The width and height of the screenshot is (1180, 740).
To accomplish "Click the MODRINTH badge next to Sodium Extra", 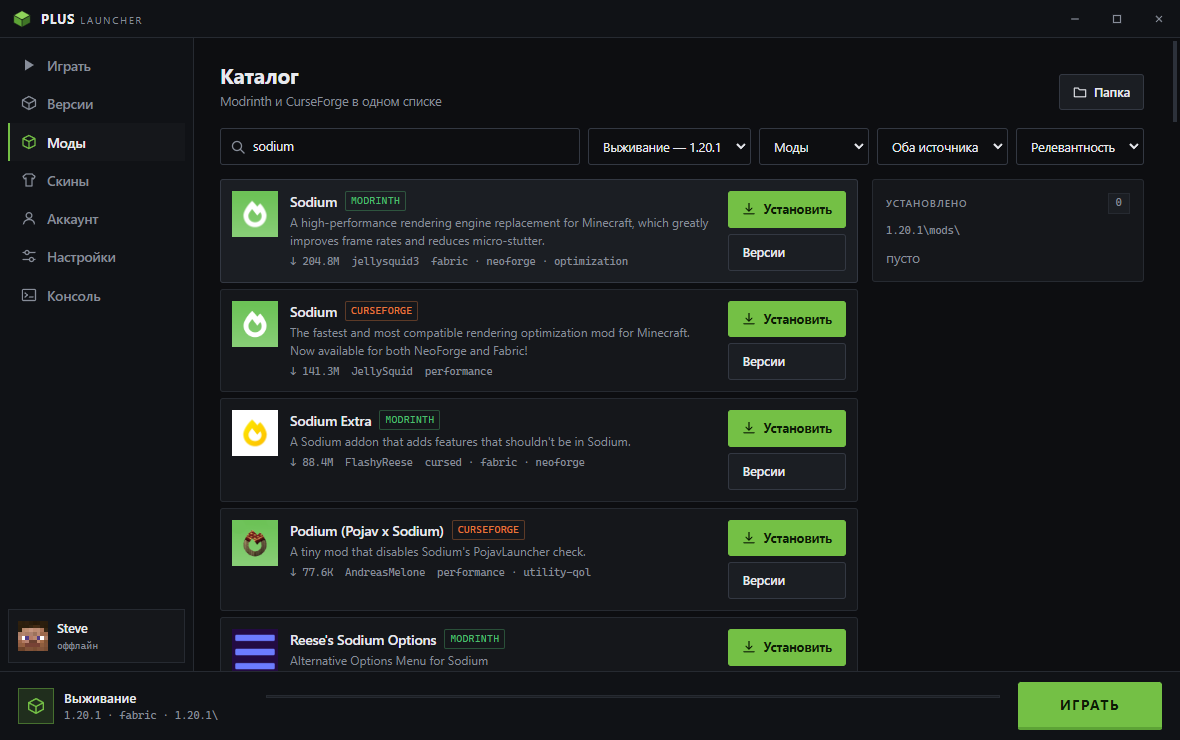I will coord(409,420).
